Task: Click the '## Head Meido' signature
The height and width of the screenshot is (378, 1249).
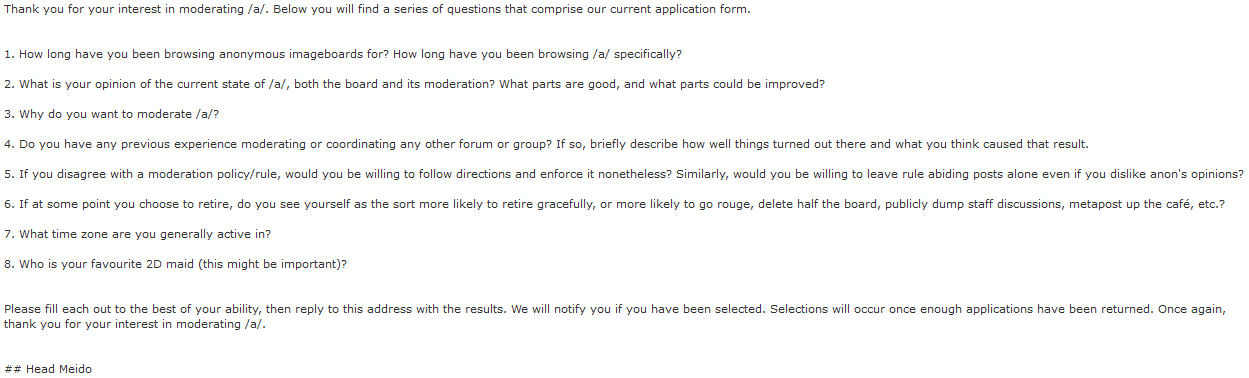Action: coord(48,369)
